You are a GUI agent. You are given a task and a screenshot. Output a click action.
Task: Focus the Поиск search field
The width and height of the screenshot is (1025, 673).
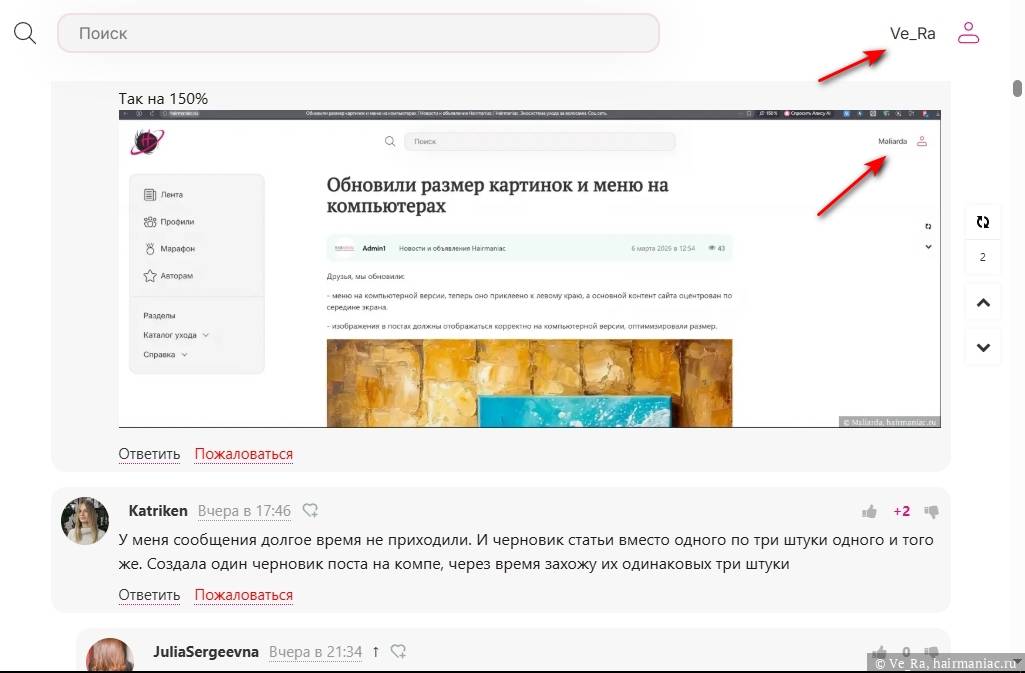(358, 33)
